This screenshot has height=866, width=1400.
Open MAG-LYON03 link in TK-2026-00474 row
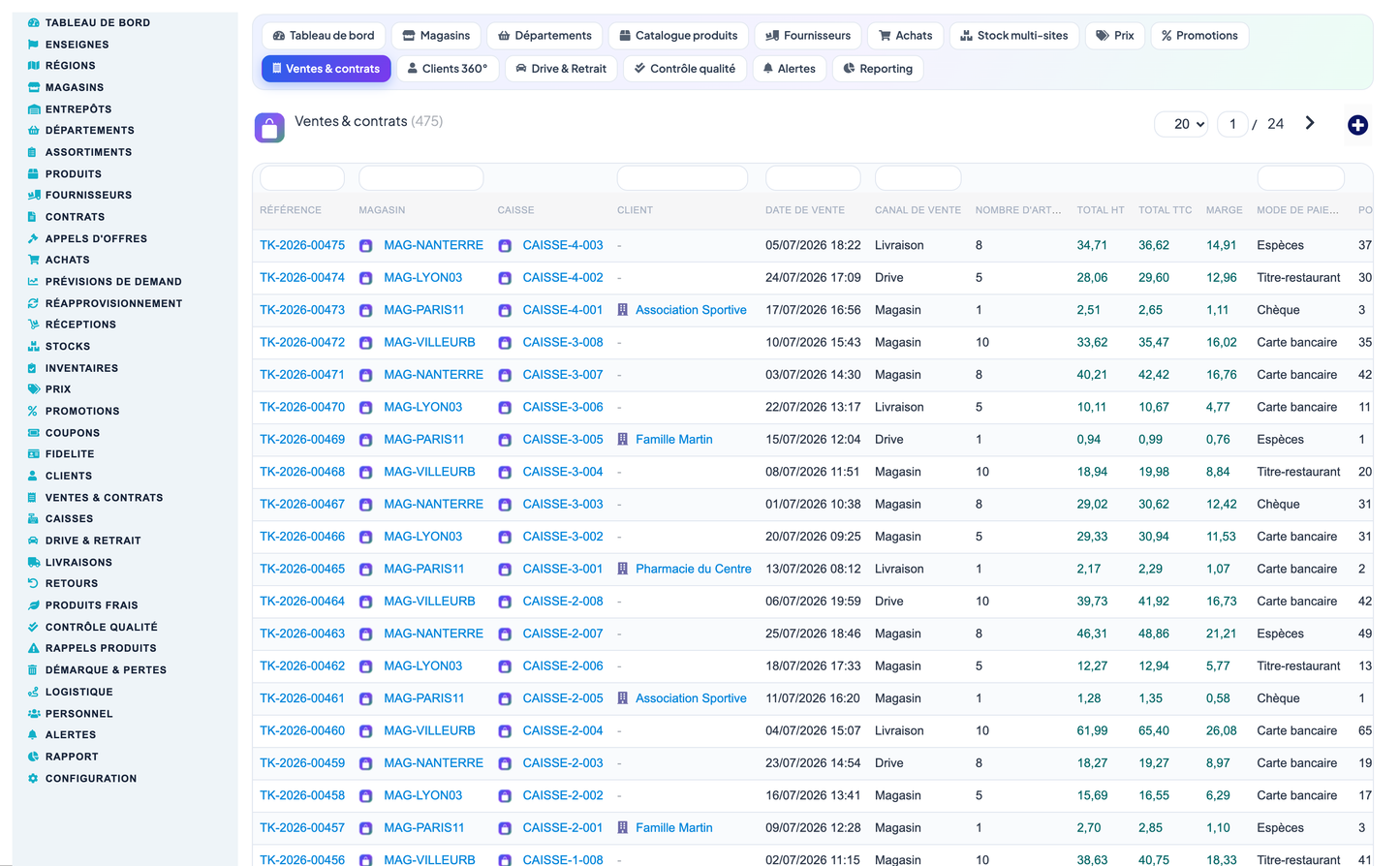(422, 278)
